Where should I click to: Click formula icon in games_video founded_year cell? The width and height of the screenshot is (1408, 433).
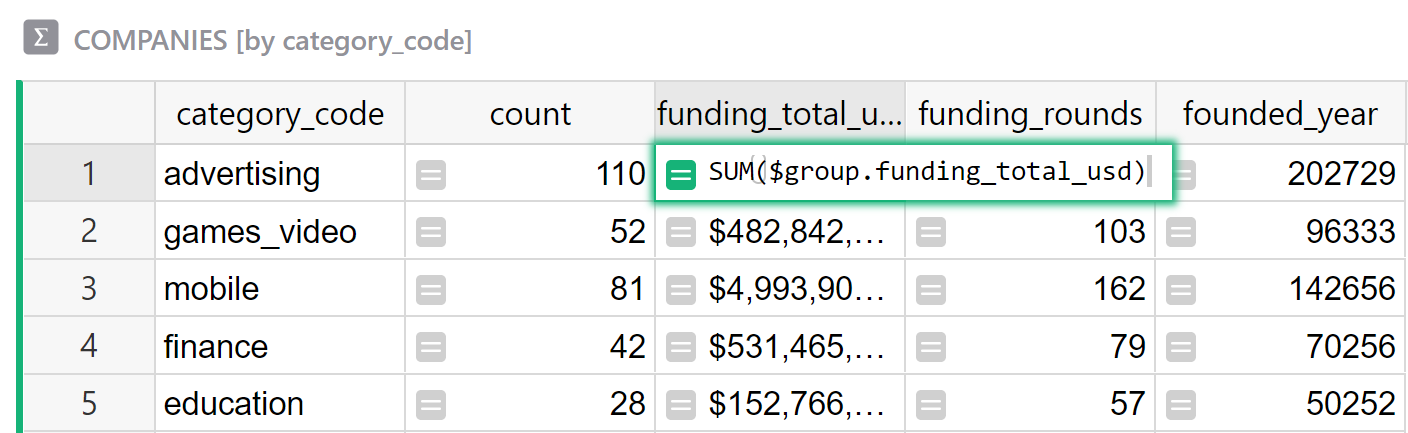coord(1181,233)
